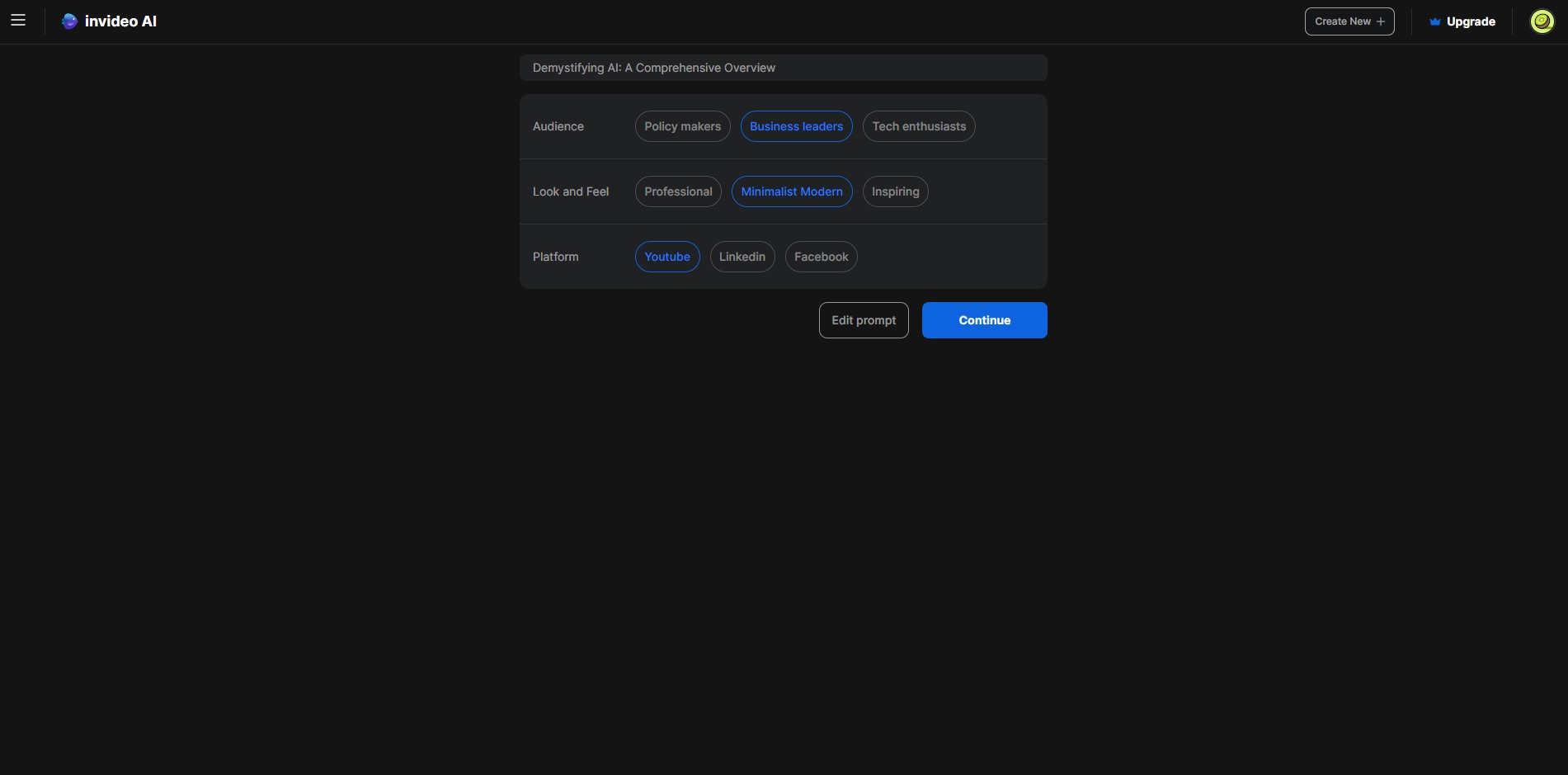This screenshot has width=1568, height=775.
Task: Click the Look and Feel label
Action: pyautogui.click(x=571, y=191)
